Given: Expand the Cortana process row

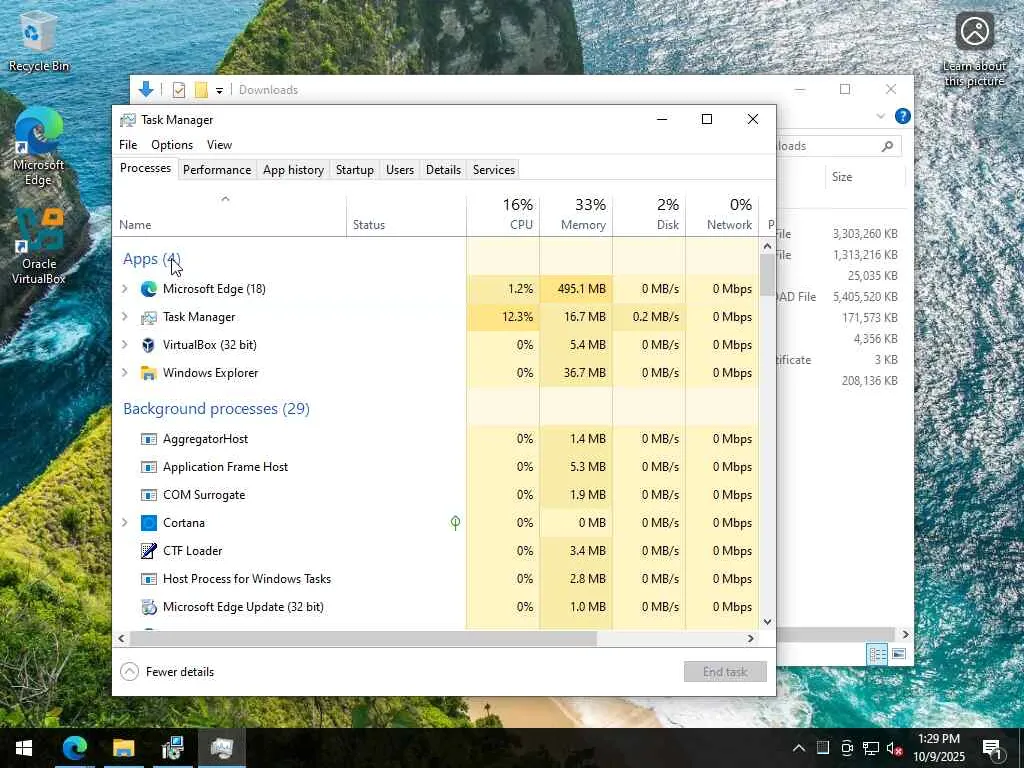Looking at the screenshot, I should [x=125, y=522].
